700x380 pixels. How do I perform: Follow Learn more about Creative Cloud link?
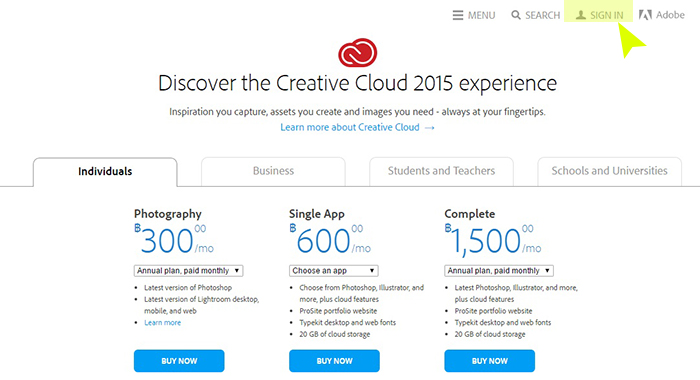(350, 127)
